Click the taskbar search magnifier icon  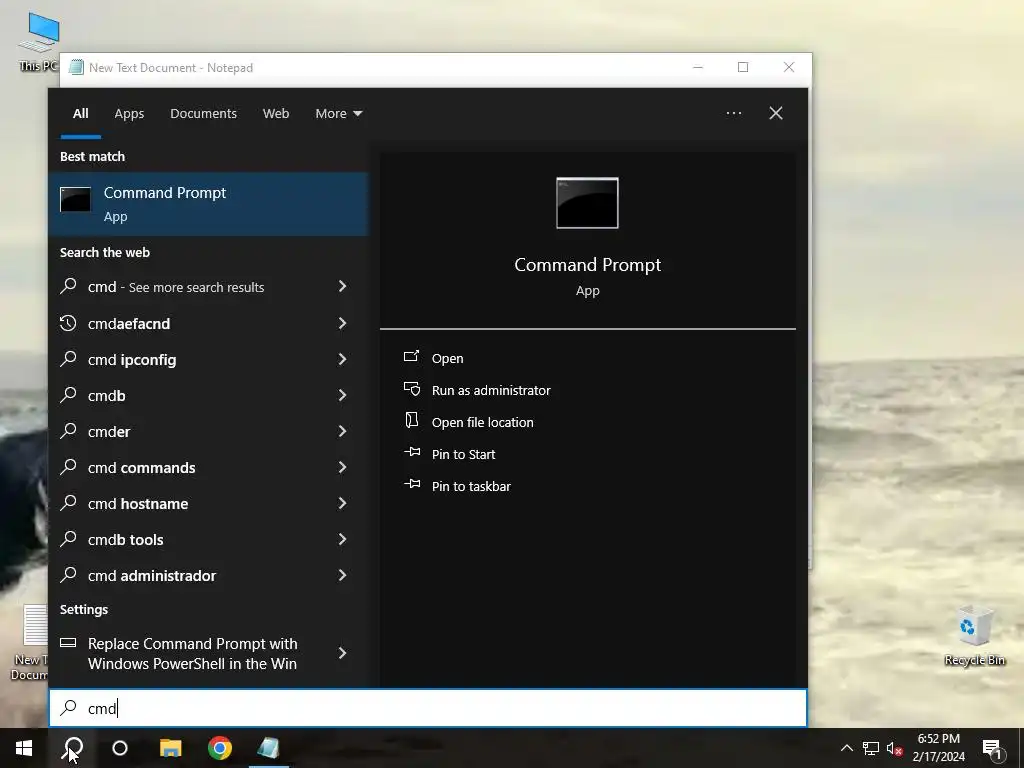click(x=73, y=748)
